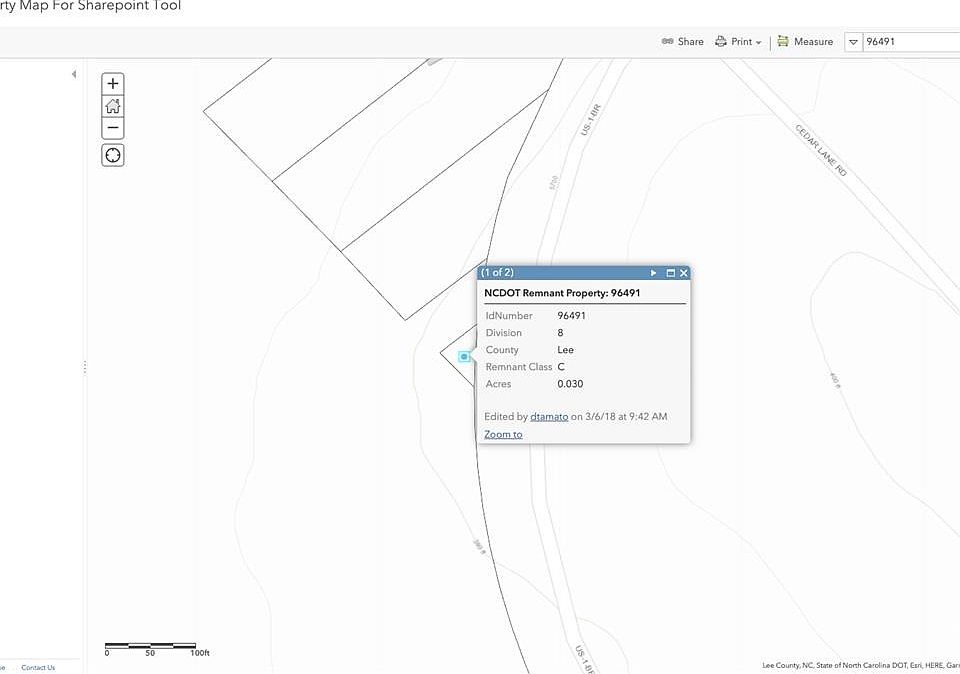Click the Contact Us link
Screen dimensions: 960x674
click(38, 667)
